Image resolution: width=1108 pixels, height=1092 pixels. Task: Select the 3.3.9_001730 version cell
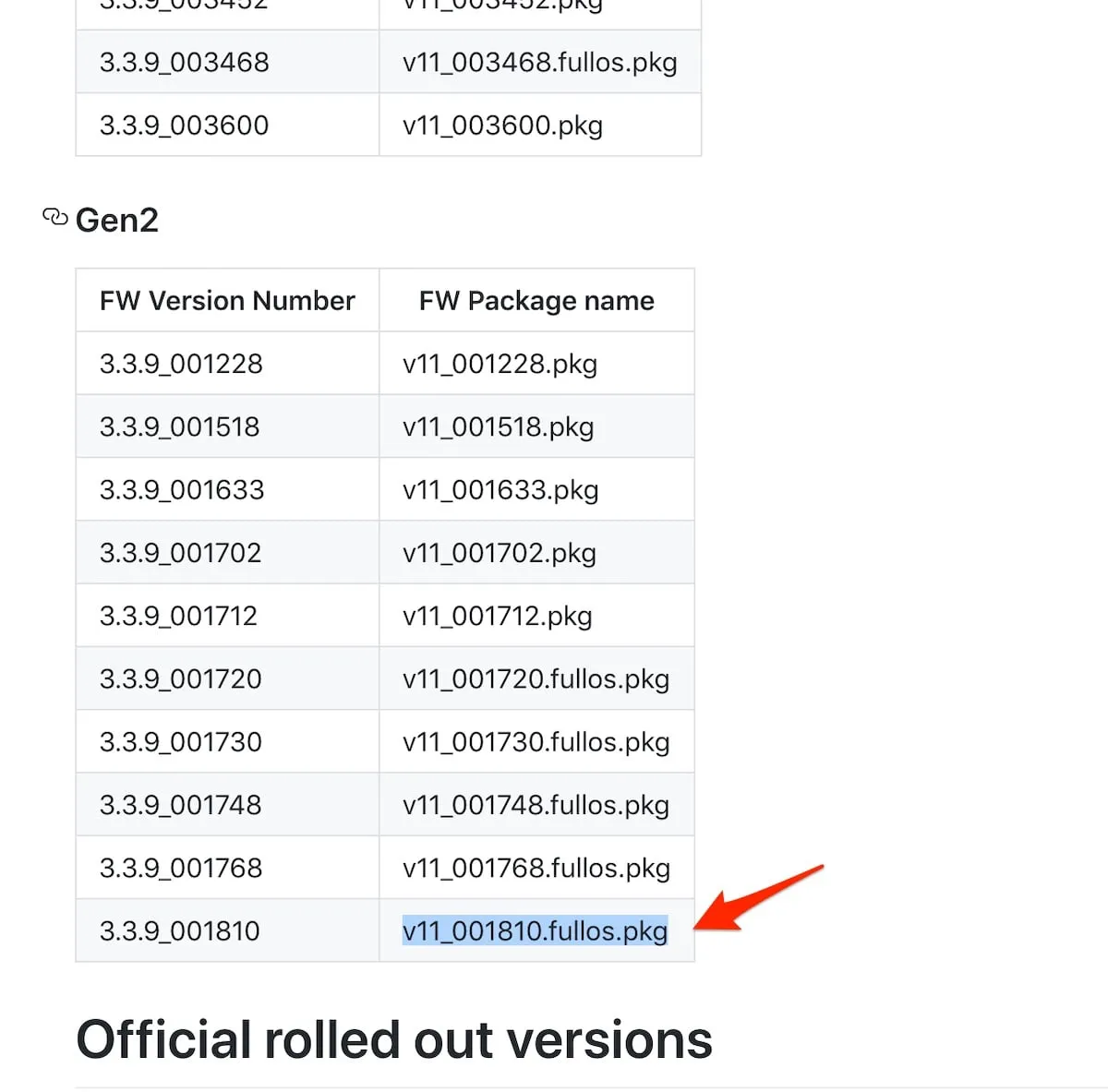click(181, 742)
